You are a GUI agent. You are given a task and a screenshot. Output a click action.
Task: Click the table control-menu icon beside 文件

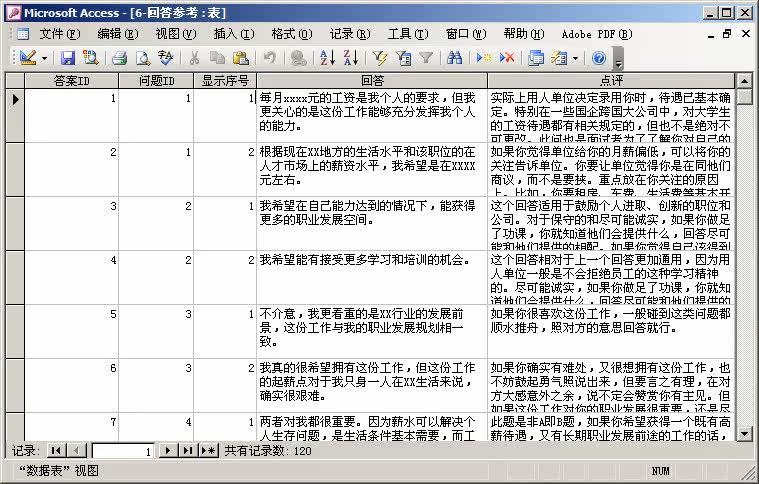[x=23, y=34]
